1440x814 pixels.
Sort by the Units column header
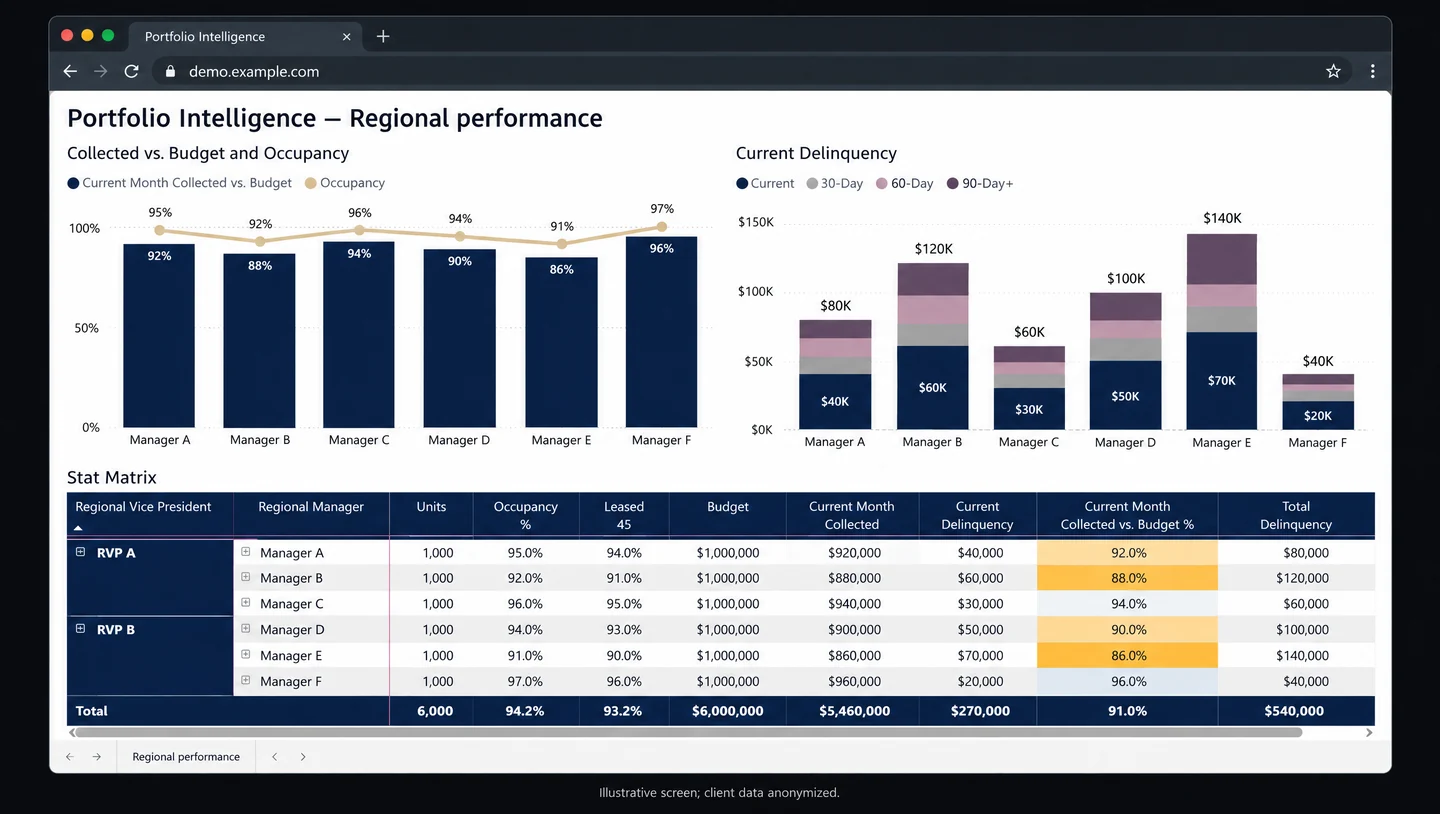431,515
